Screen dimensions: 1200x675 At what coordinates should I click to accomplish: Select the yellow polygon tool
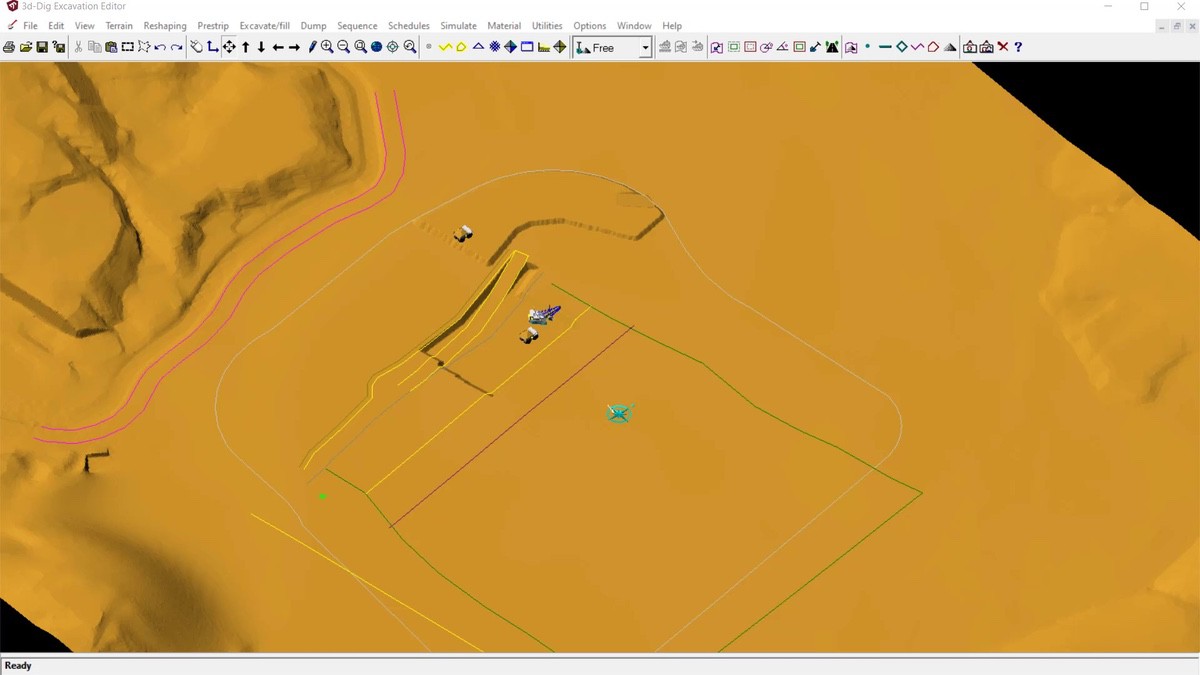[461, 47]
